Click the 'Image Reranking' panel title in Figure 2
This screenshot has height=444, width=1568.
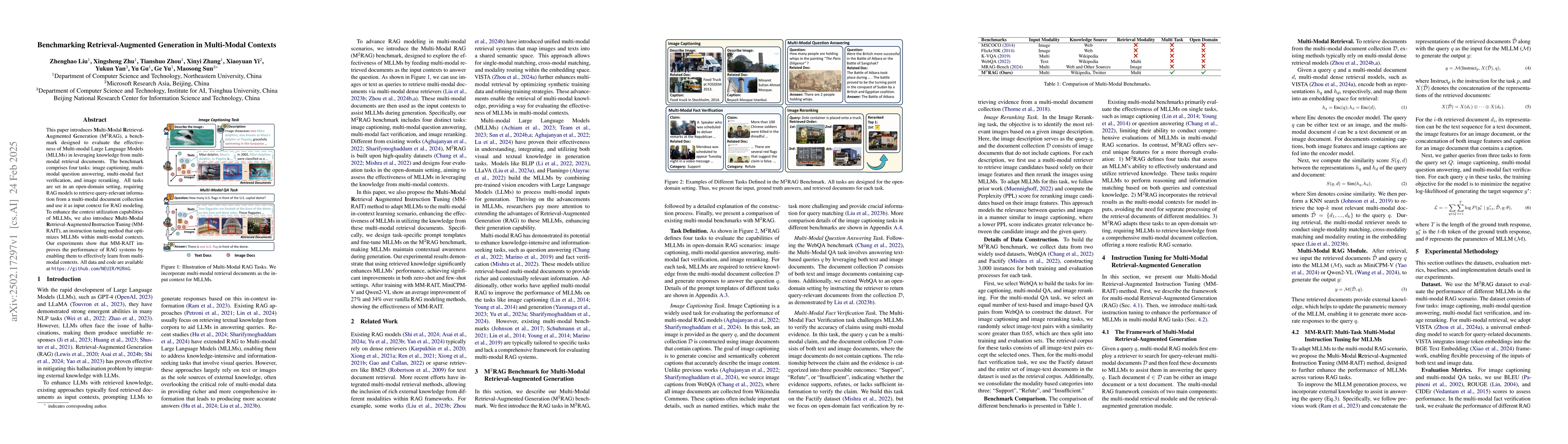tap(803, 110)
